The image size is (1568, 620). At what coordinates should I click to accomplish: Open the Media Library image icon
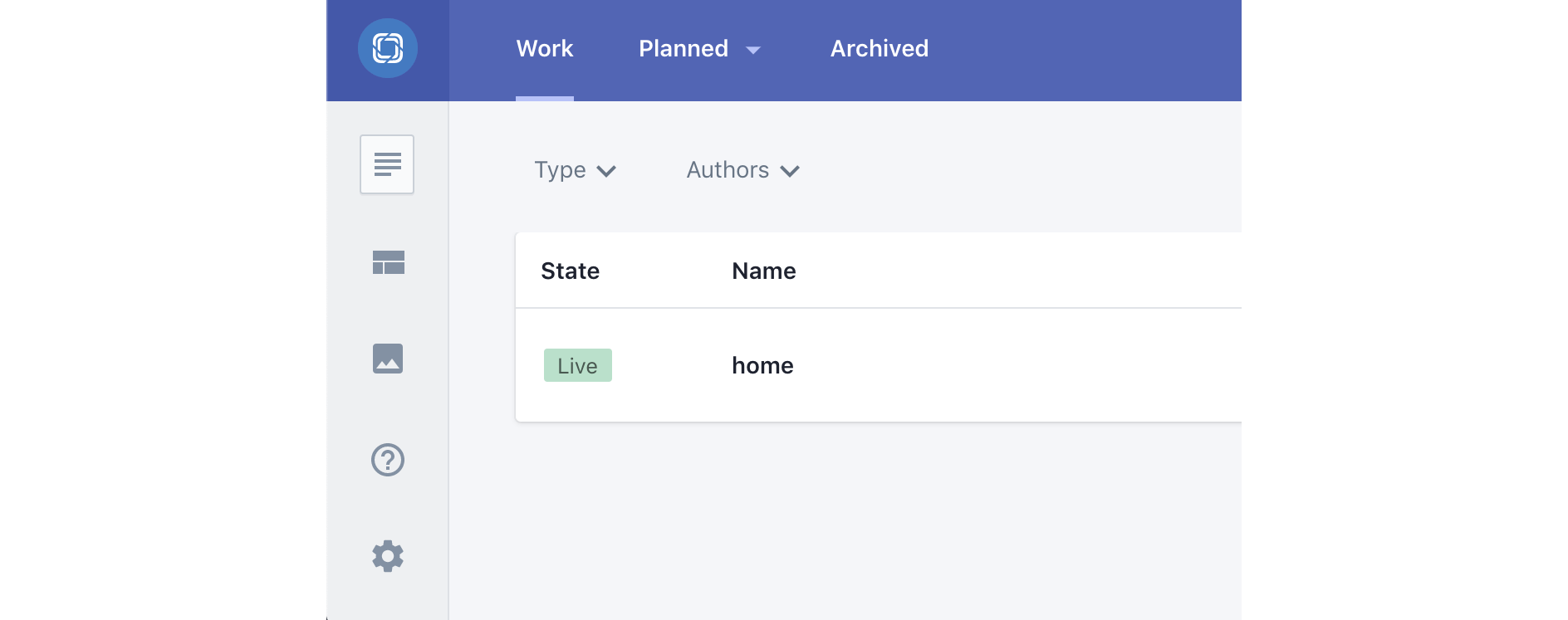click(388, 359)
